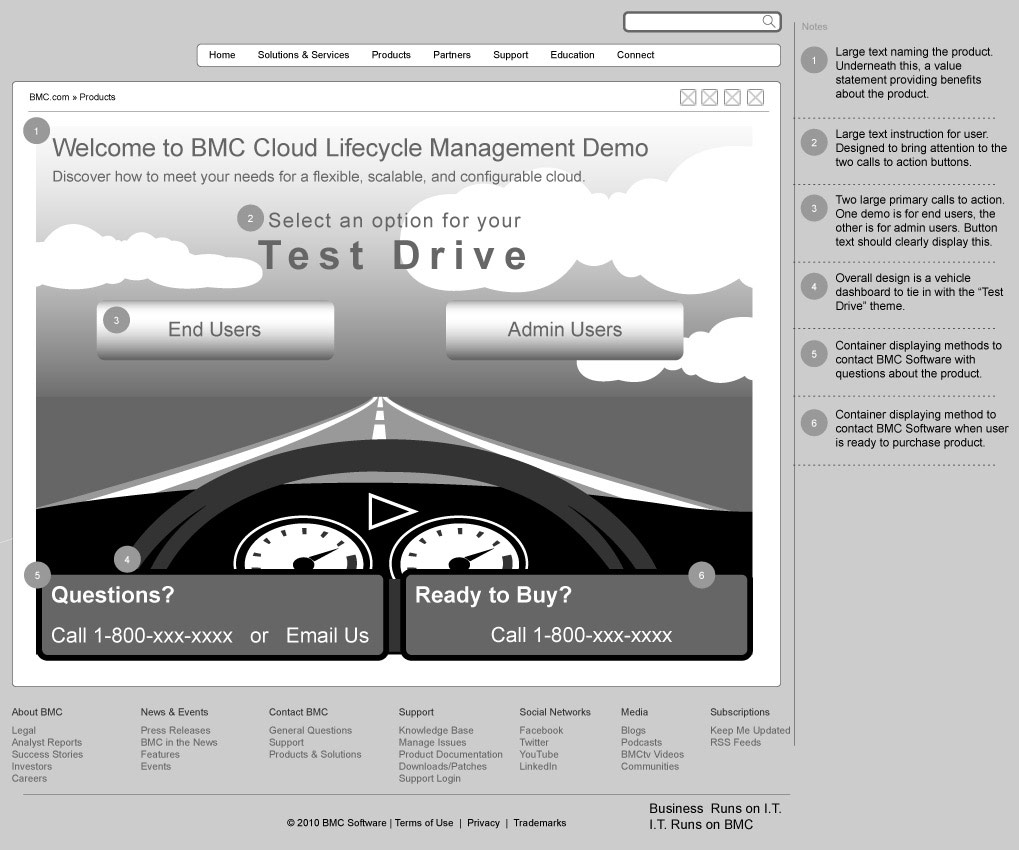Open Connect in the top navigation bar
Viewport: 1019px width, 850px height.
coord(635,55)
